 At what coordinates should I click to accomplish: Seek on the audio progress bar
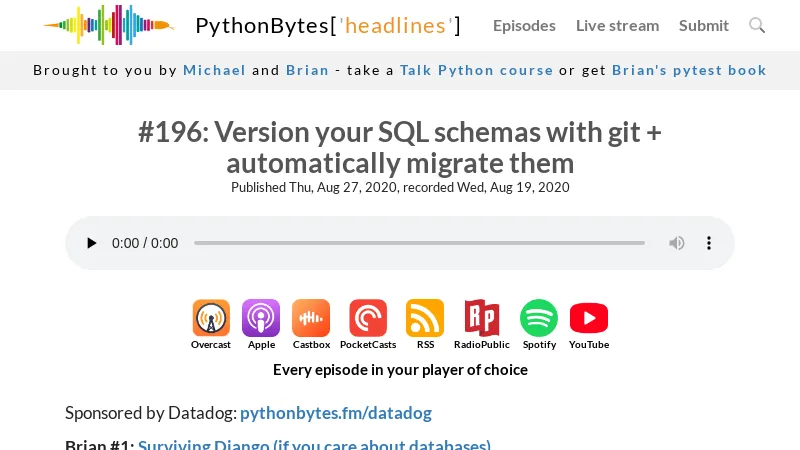[419, 243]
